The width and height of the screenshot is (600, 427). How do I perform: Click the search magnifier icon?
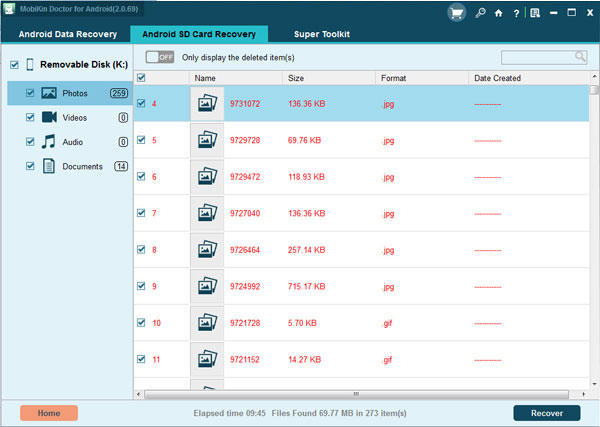580,57
